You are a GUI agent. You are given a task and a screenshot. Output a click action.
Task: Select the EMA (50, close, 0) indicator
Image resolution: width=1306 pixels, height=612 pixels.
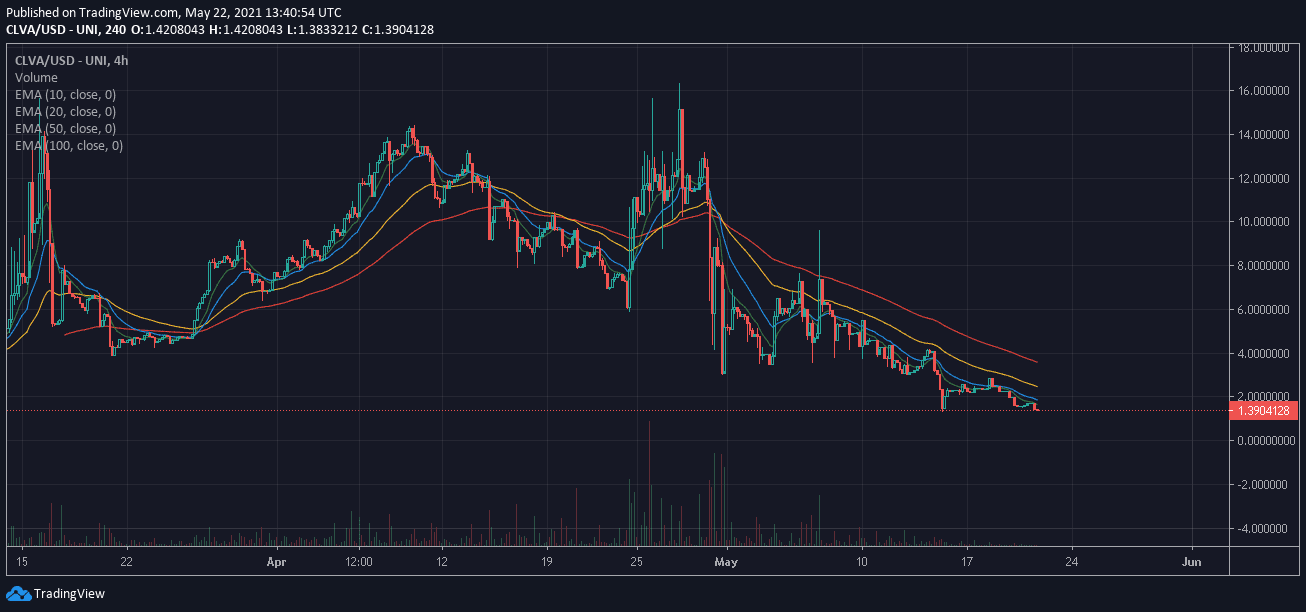click(x=65, y=129)
